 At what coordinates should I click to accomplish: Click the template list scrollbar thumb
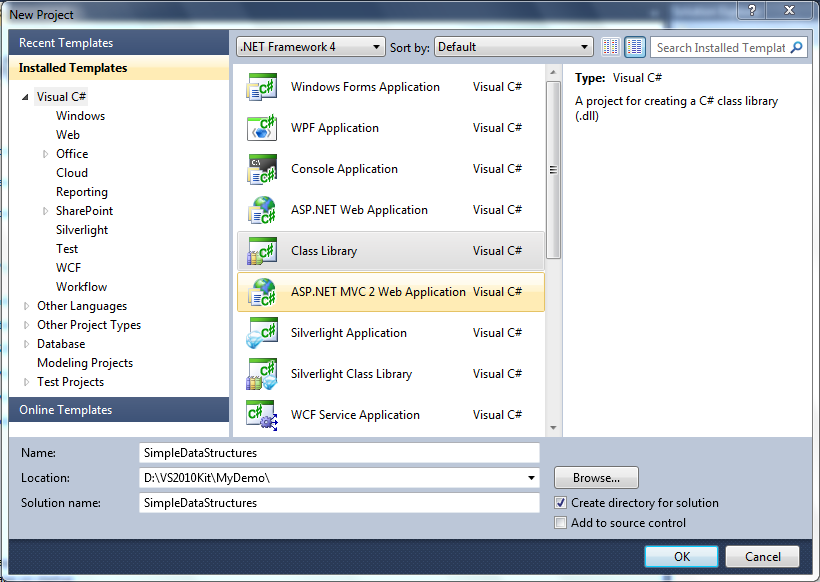[x=553, y=169]
